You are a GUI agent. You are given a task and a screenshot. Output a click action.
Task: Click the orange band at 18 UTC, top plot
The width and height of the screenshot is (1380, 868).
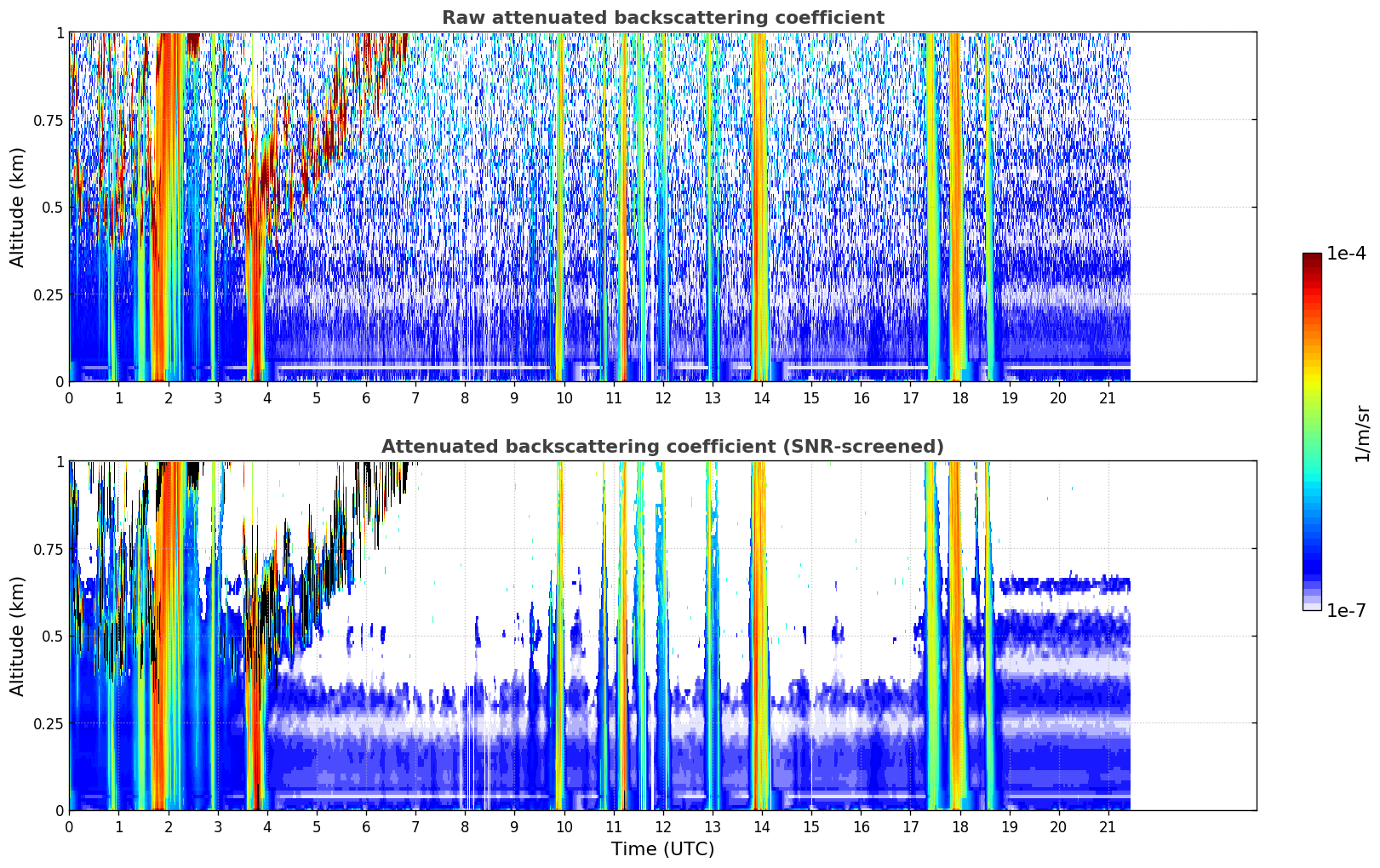click(955, 207)
